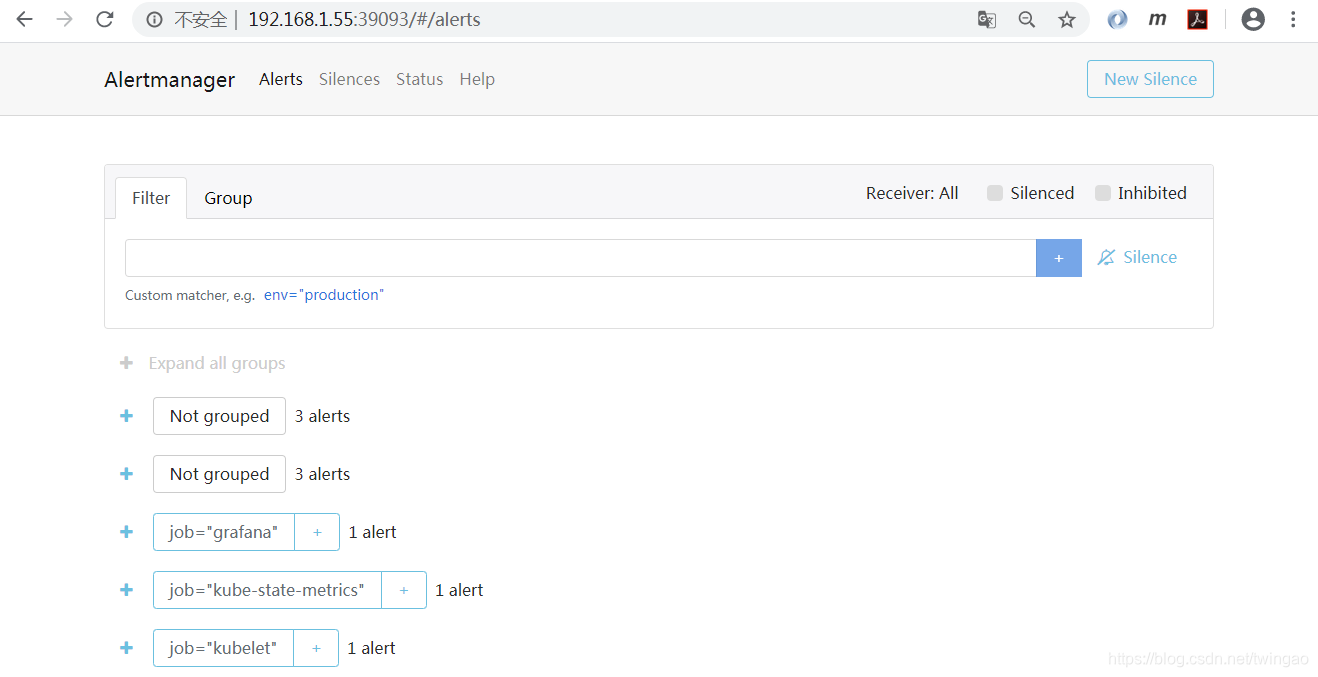1318x677 pixels.
Task: Click the job="kube-state-metrics" label
Action: pos(267,590)
